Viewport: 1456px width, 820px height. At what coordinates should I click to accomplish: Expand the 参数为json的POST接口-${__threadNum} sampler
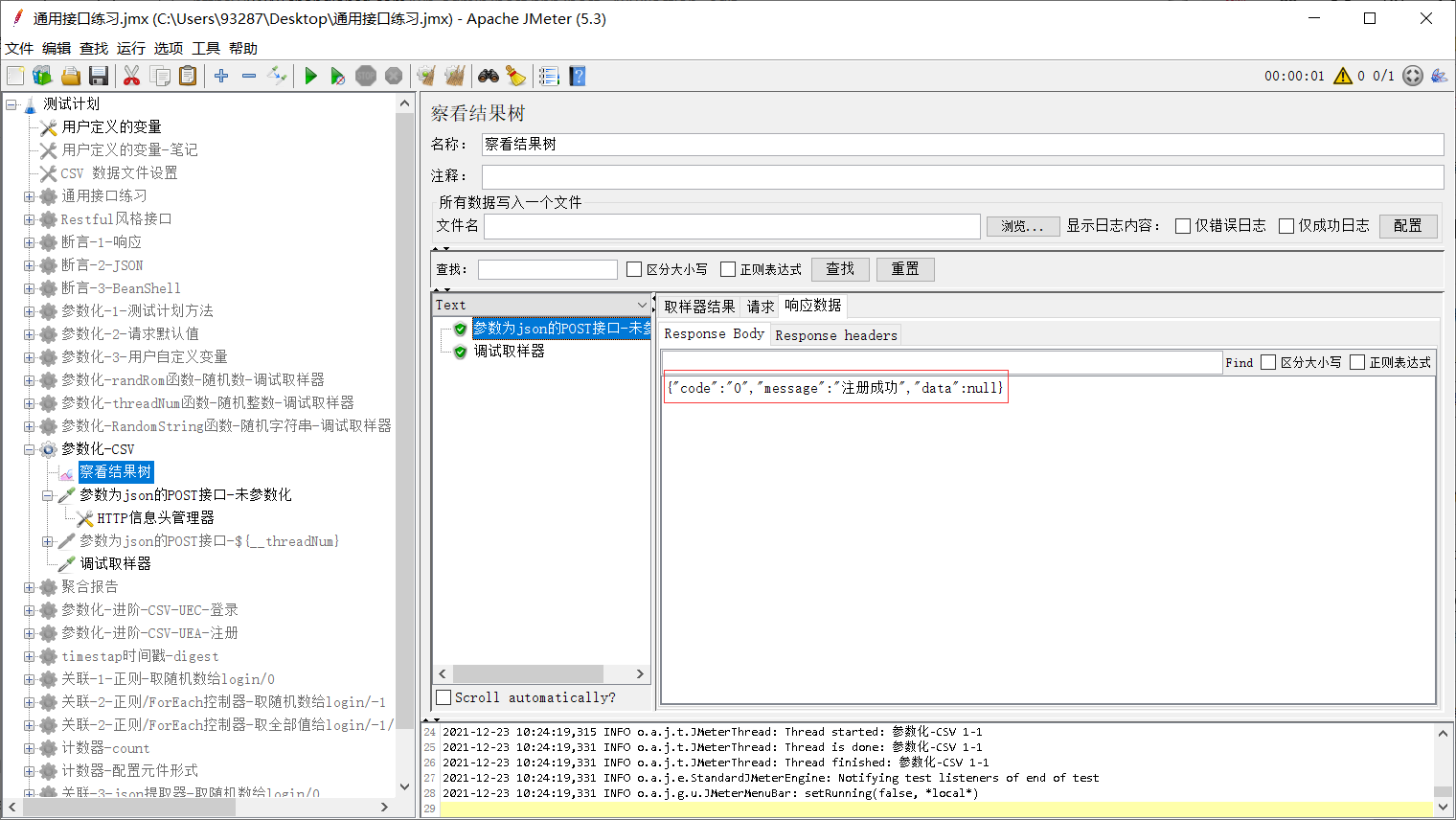[x=48, y=541]
